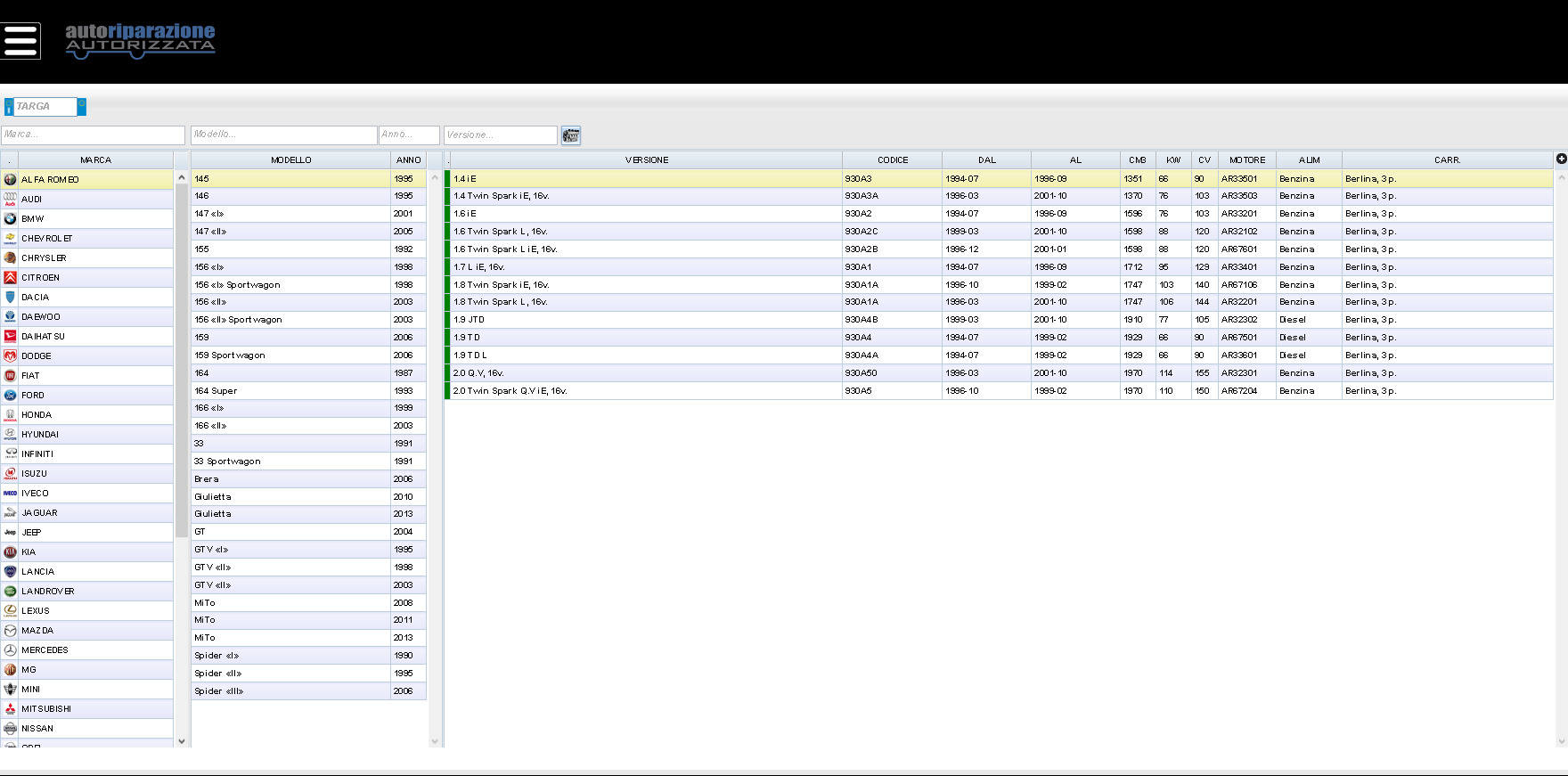Select model Brera
The image size is (1568, 776).
(309, 479)
